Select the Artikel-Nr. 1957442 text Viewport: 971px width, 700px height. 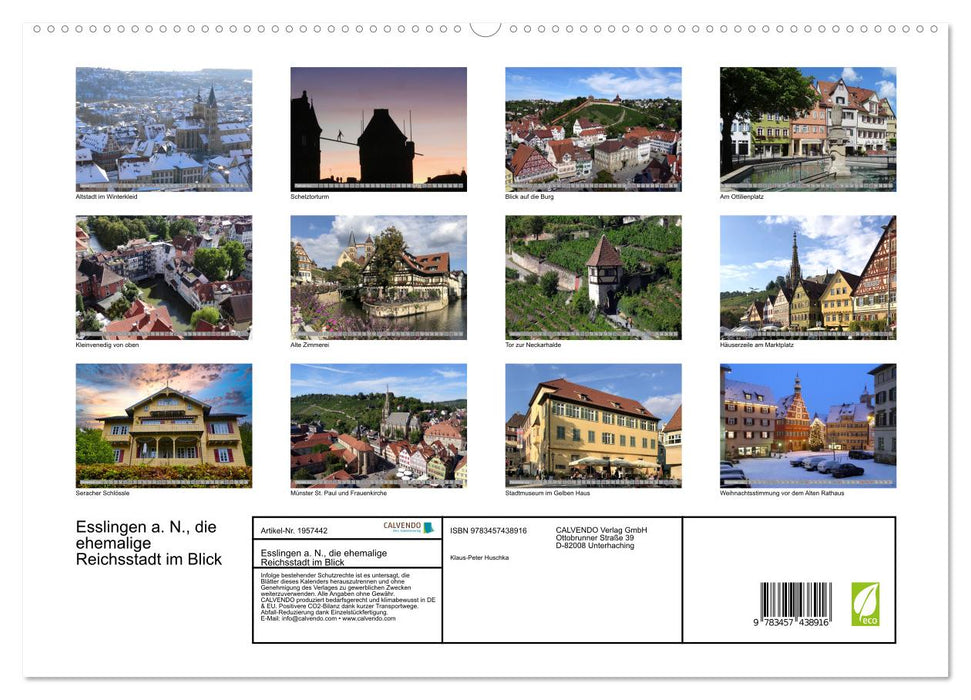pos(293,530)
